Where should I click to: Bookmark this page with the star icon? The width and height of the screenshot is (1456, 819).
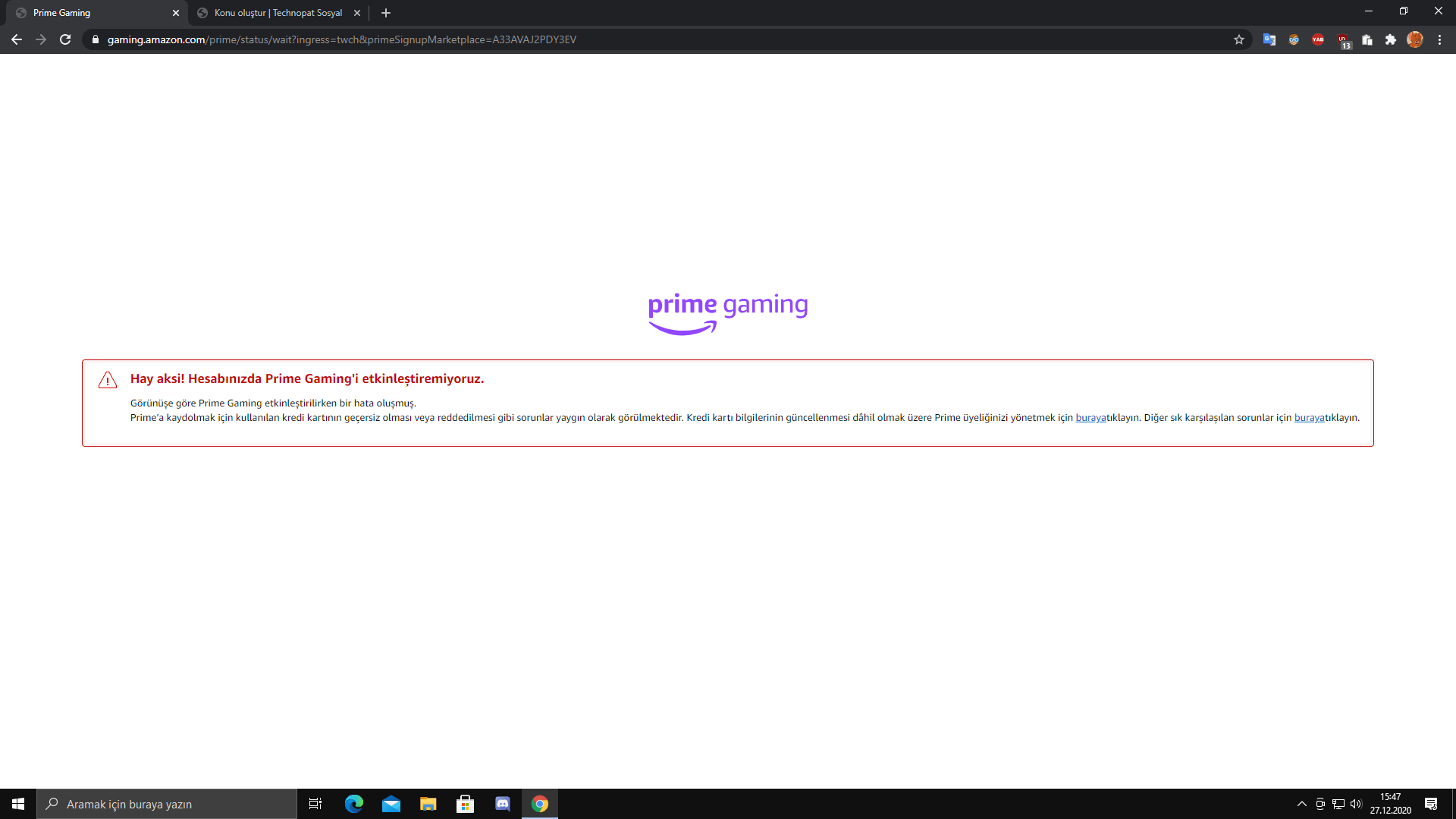click(1239, 39)
